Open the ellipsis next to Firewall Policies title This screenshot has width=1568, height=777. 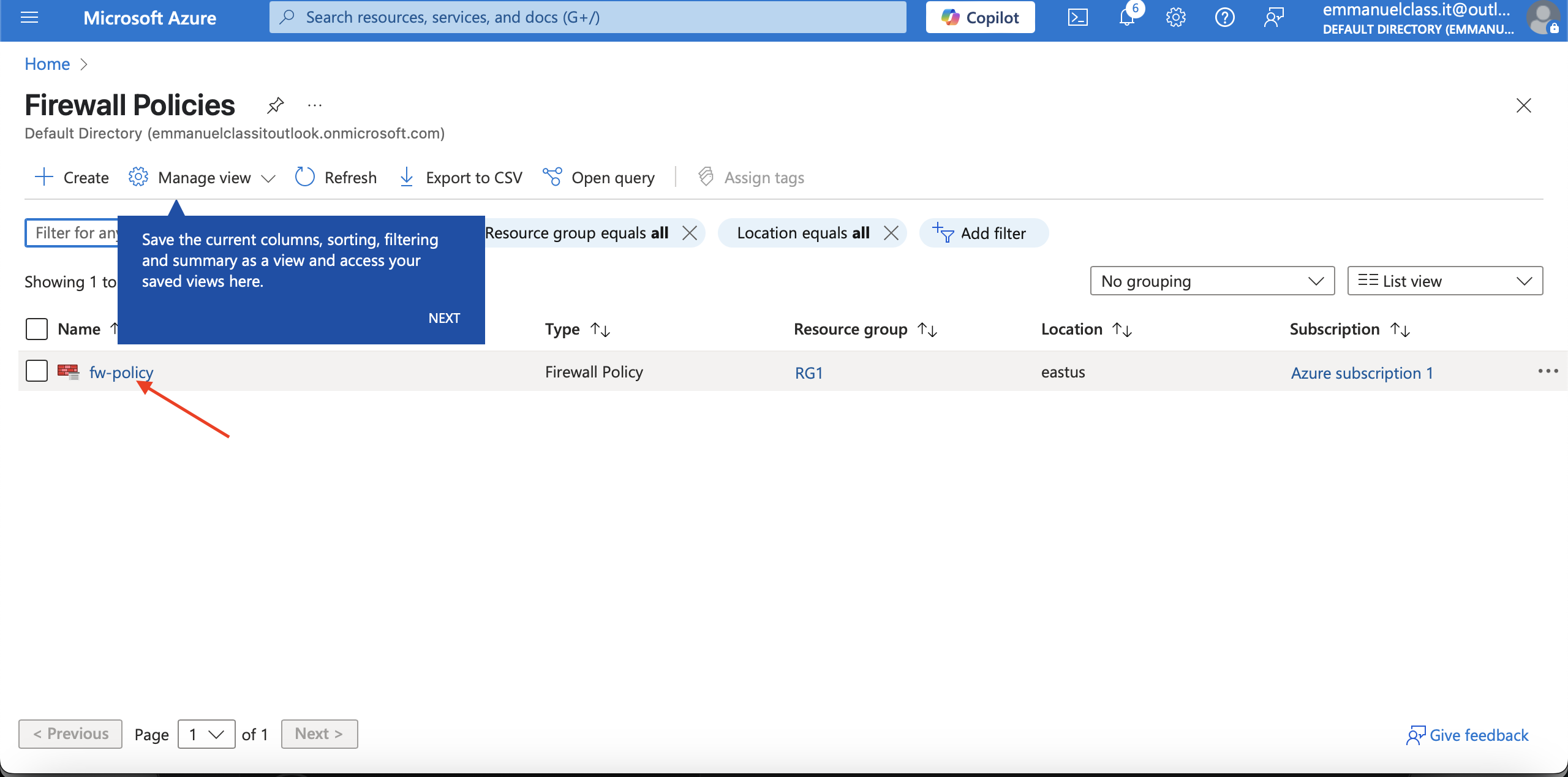tap(315, 105)
